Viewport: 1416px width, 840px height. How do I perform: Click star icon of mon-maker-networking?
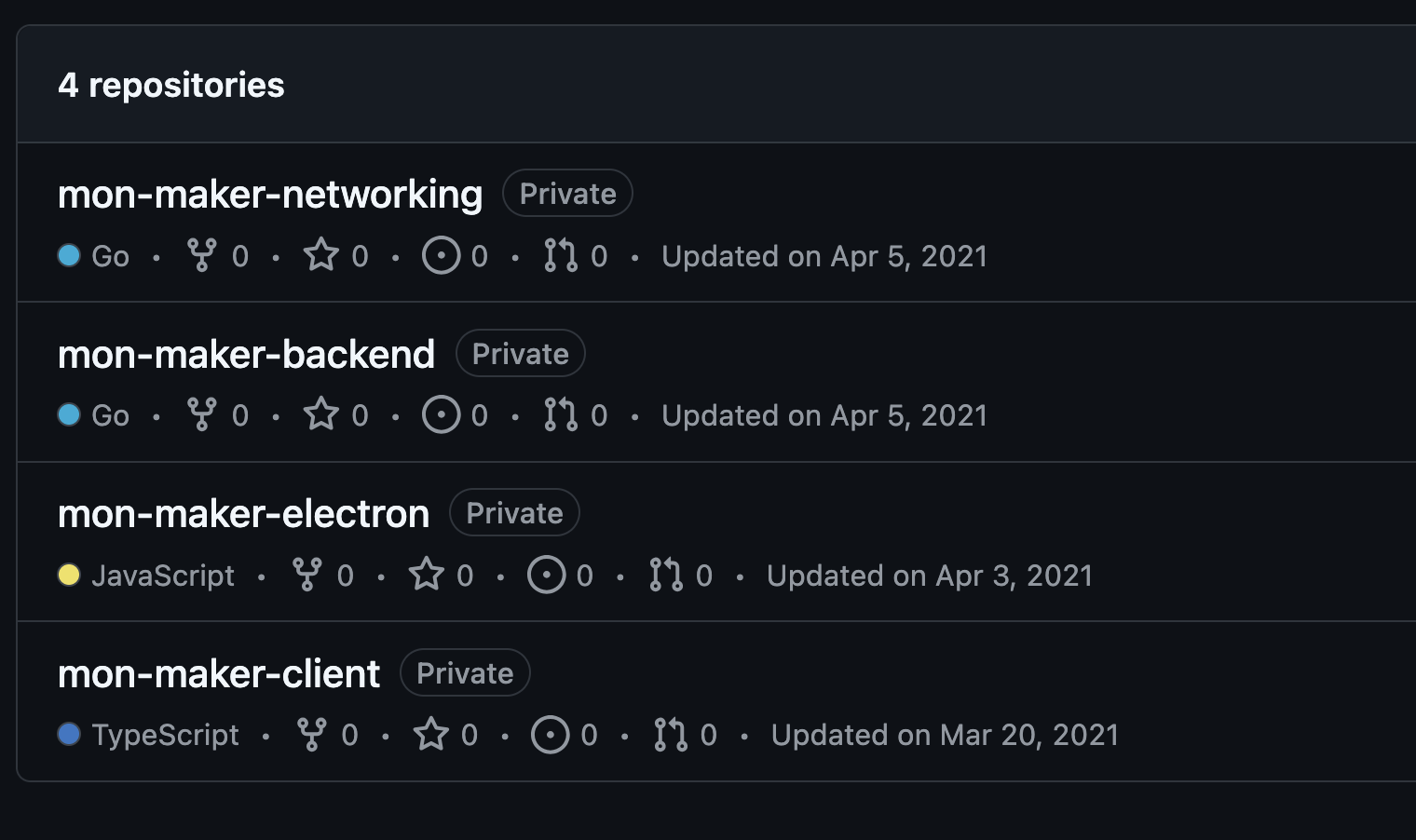[321, 255]
